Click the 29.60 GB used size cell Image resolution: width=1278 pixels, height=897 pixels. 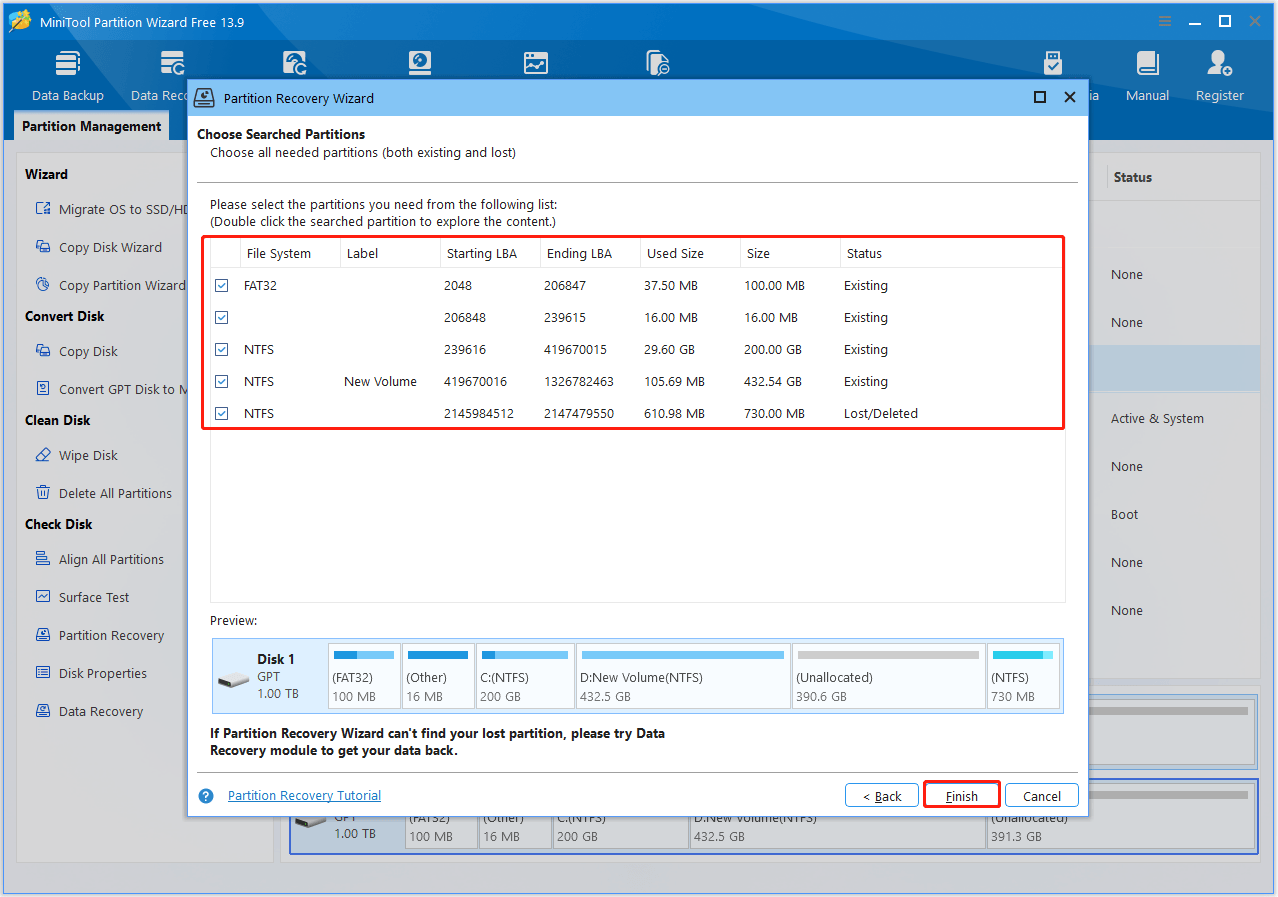tap(671, 350)
